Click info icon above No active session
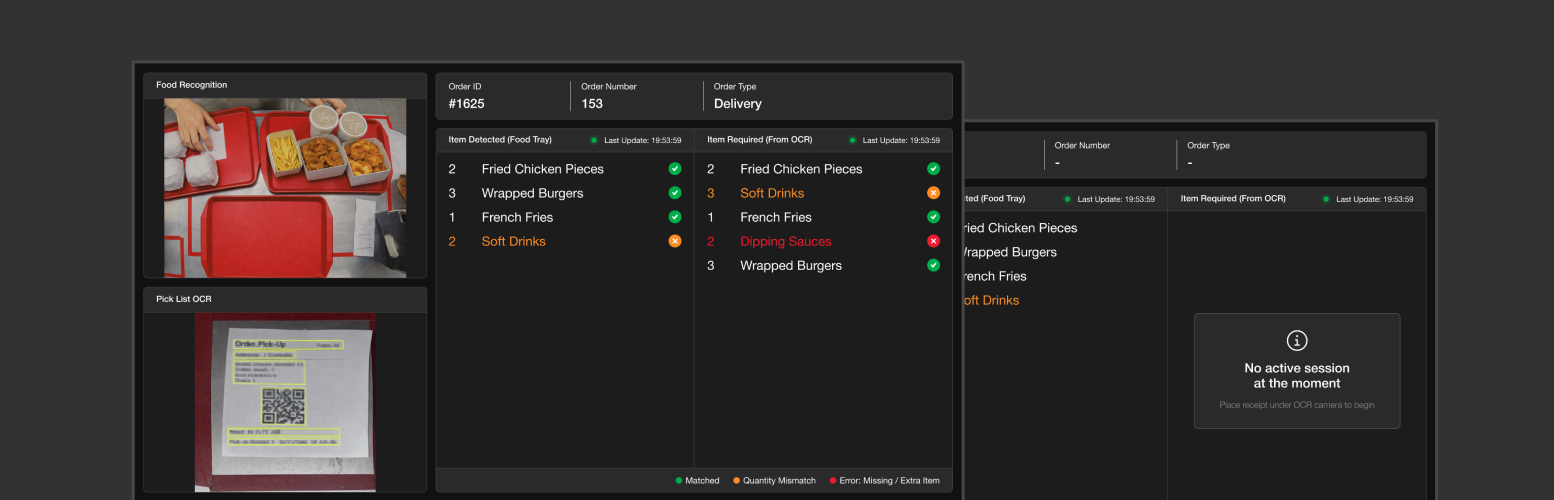Screen dimensions: 1554x500 (1297, 341)
